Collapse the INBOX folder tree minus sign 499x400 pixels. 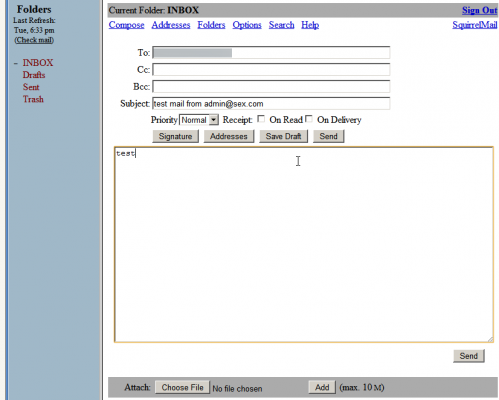16,63
